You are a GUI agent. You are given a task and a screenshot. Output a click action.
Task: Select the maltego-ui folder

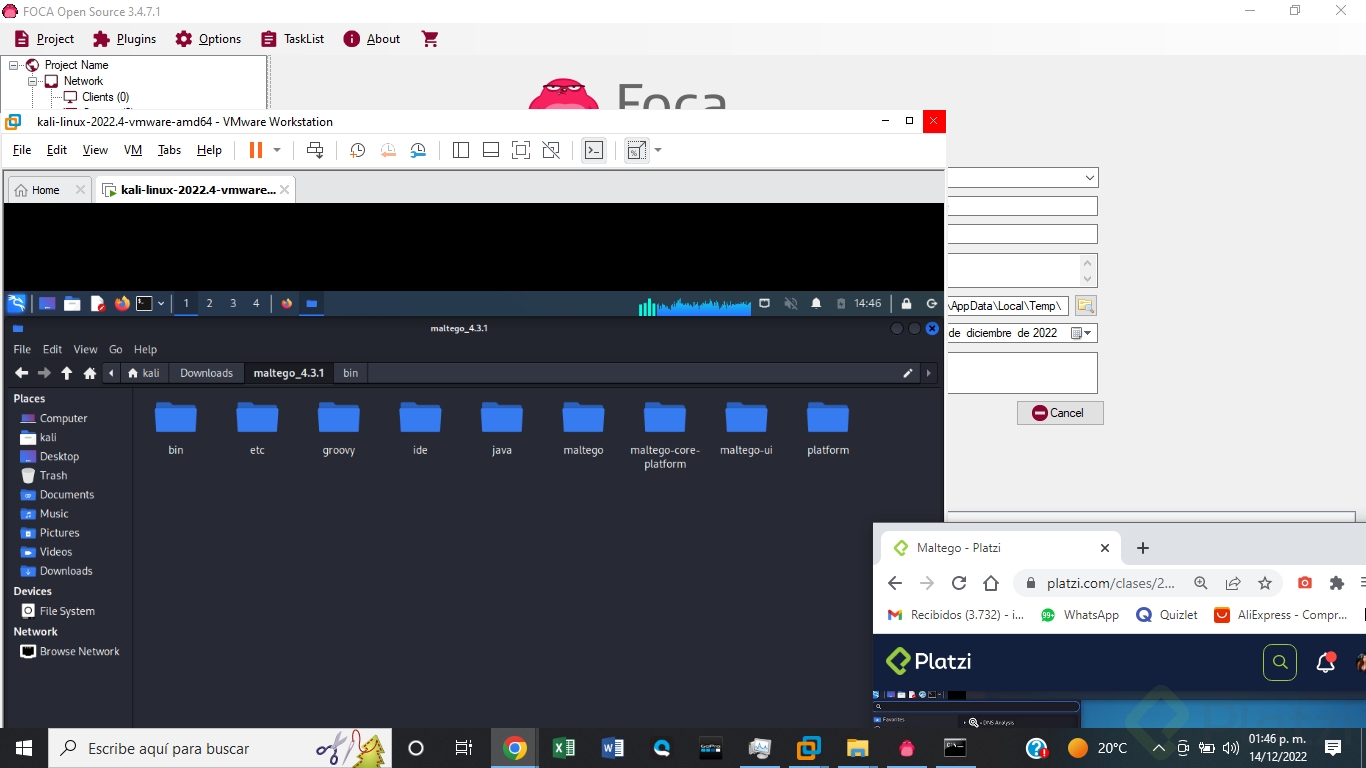(746, 428)
